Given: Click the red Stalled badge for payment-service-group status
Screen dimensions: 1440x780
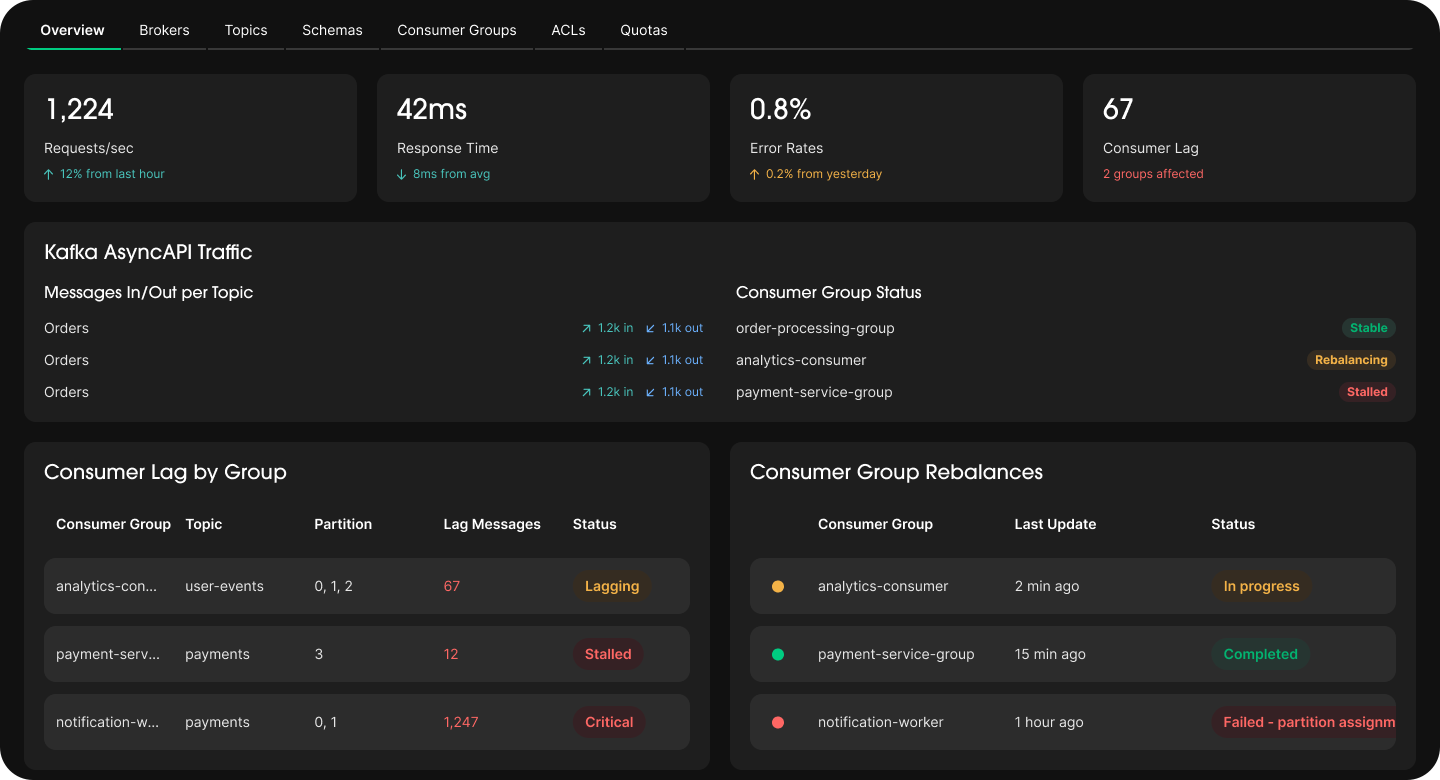Looking at the screenshot, I should pos(1366,392).
